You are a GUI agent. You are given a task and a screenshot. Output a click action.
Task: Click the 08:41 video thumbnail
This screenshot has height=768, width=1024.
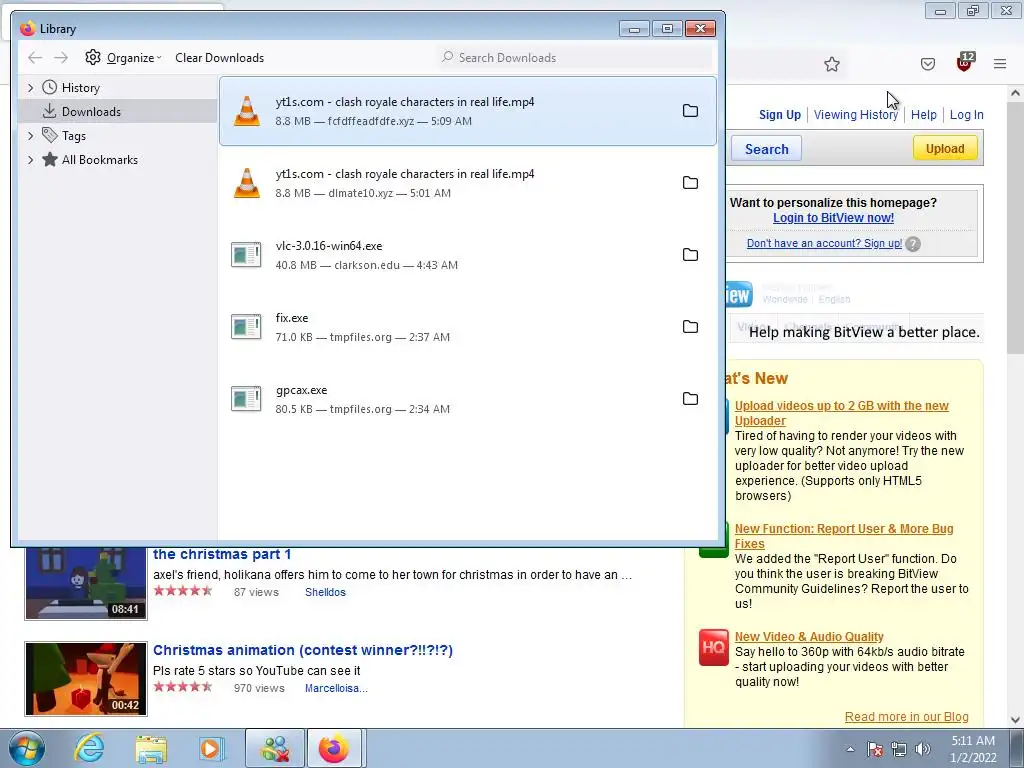[86, 583]
